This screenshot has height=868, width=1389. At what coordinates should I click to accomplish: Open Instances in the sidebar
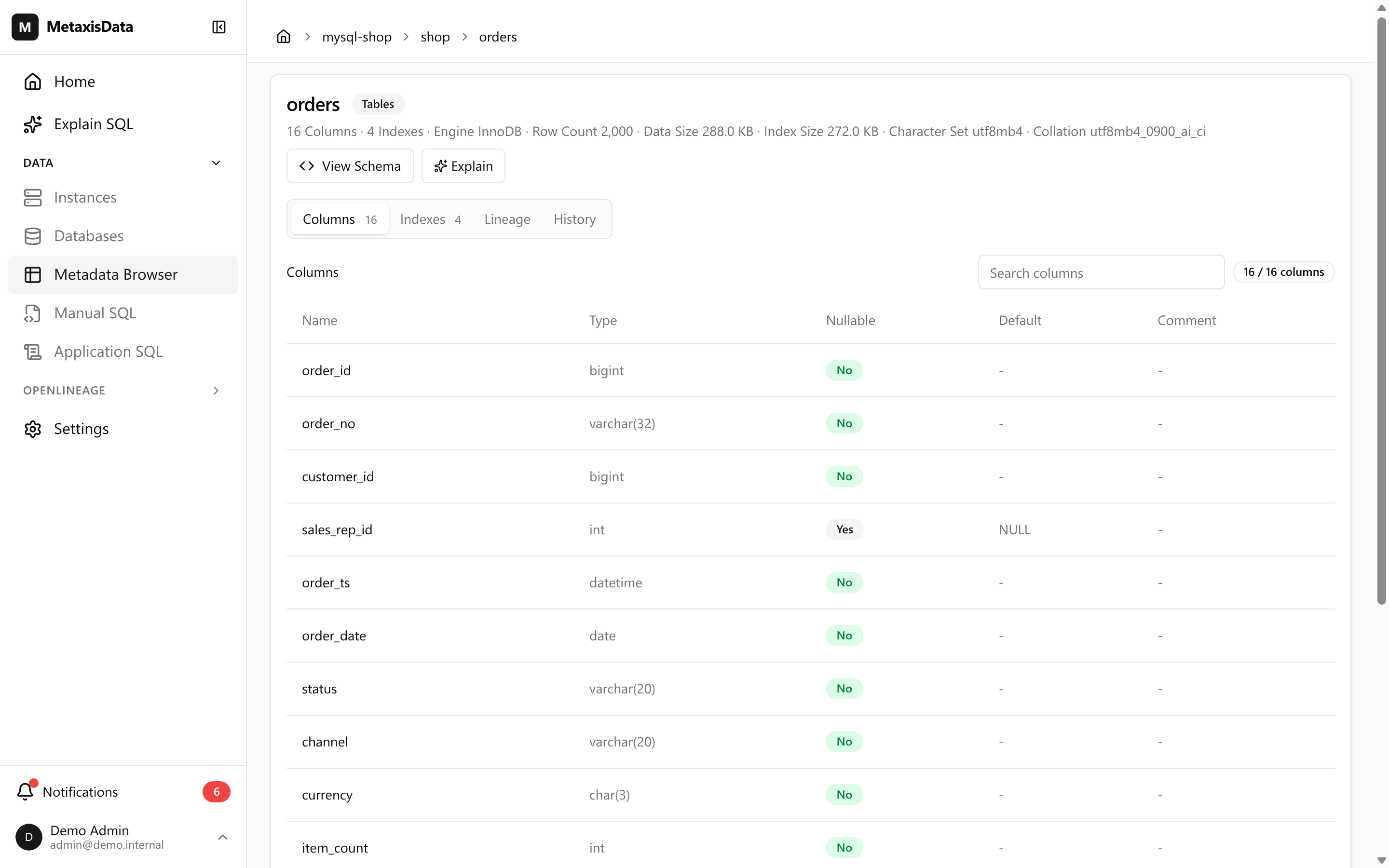coord(123,198)
